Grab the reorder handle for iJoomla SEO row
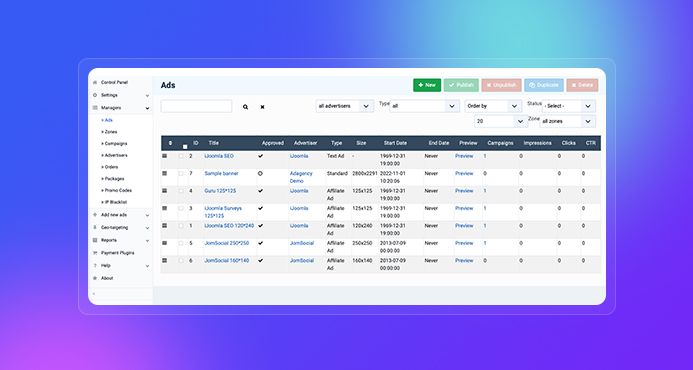The height and width of the screenshot is (370, 693). pos(164,156)
